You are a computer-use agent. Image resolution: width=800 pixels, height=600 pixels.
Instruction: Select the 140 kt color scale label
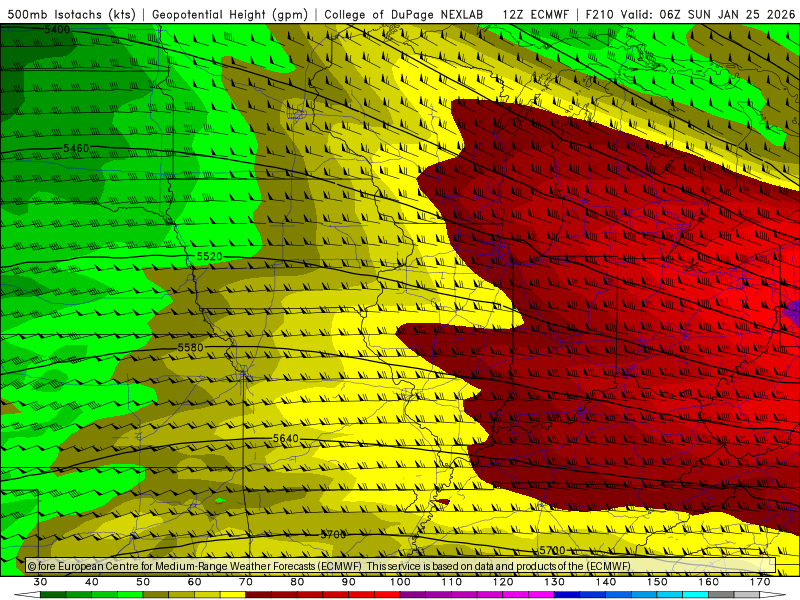tap(606, 582)
